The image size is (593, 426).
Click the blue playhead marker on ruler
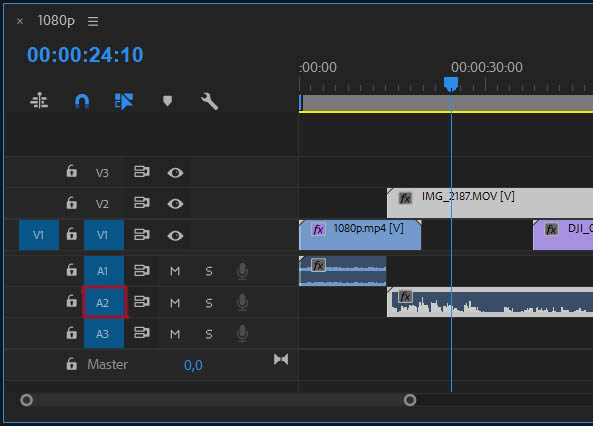[451, 84]
